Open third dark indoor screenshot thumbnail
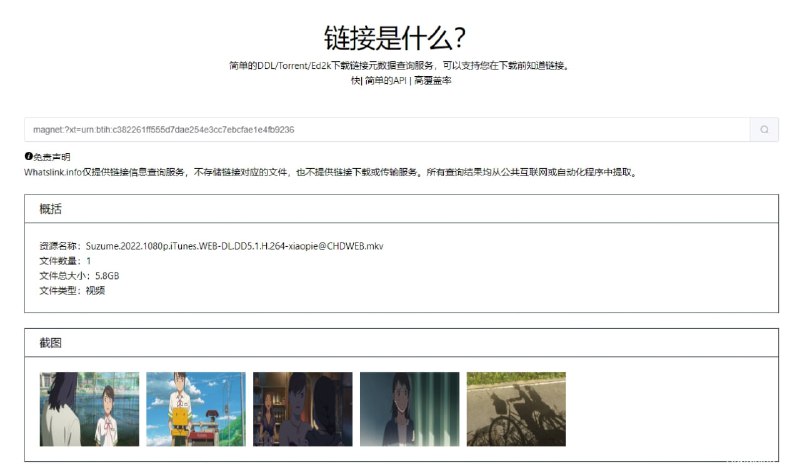The height and width of the screenshot is (475, 800). click(303, 409)
